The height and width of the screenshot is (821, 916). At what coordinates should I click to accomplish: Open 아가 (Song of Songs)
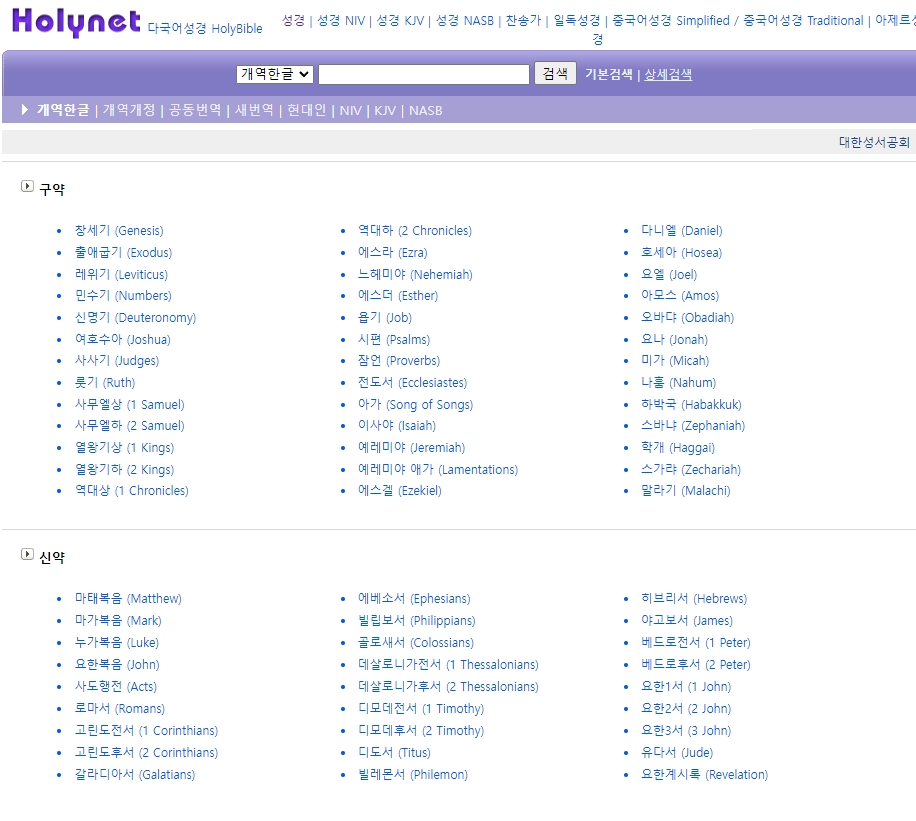pos(415,404)
